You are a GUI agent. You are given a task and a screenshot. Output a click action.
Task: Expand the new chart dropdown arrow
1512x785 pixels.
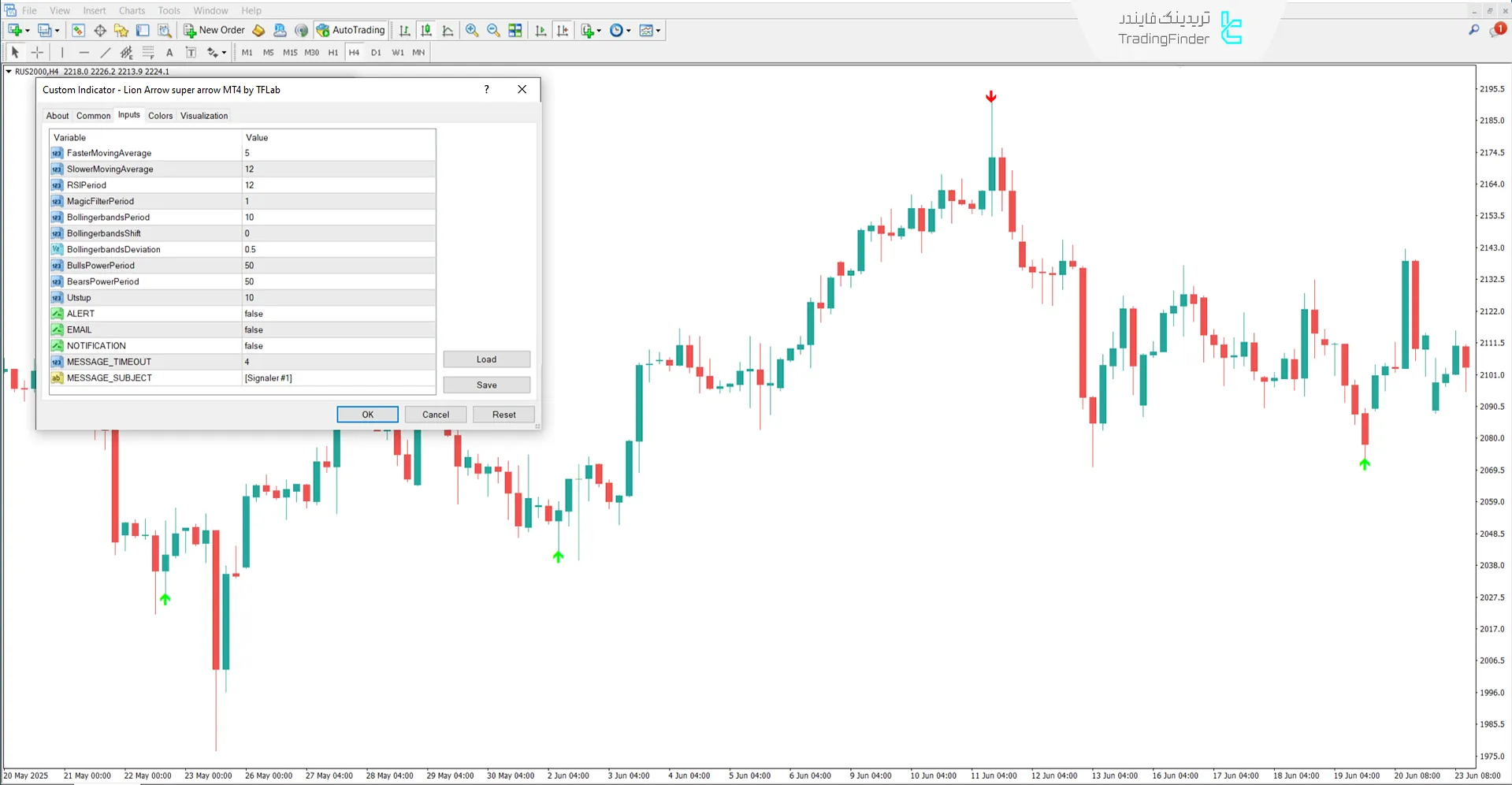(x=28, y=31)
